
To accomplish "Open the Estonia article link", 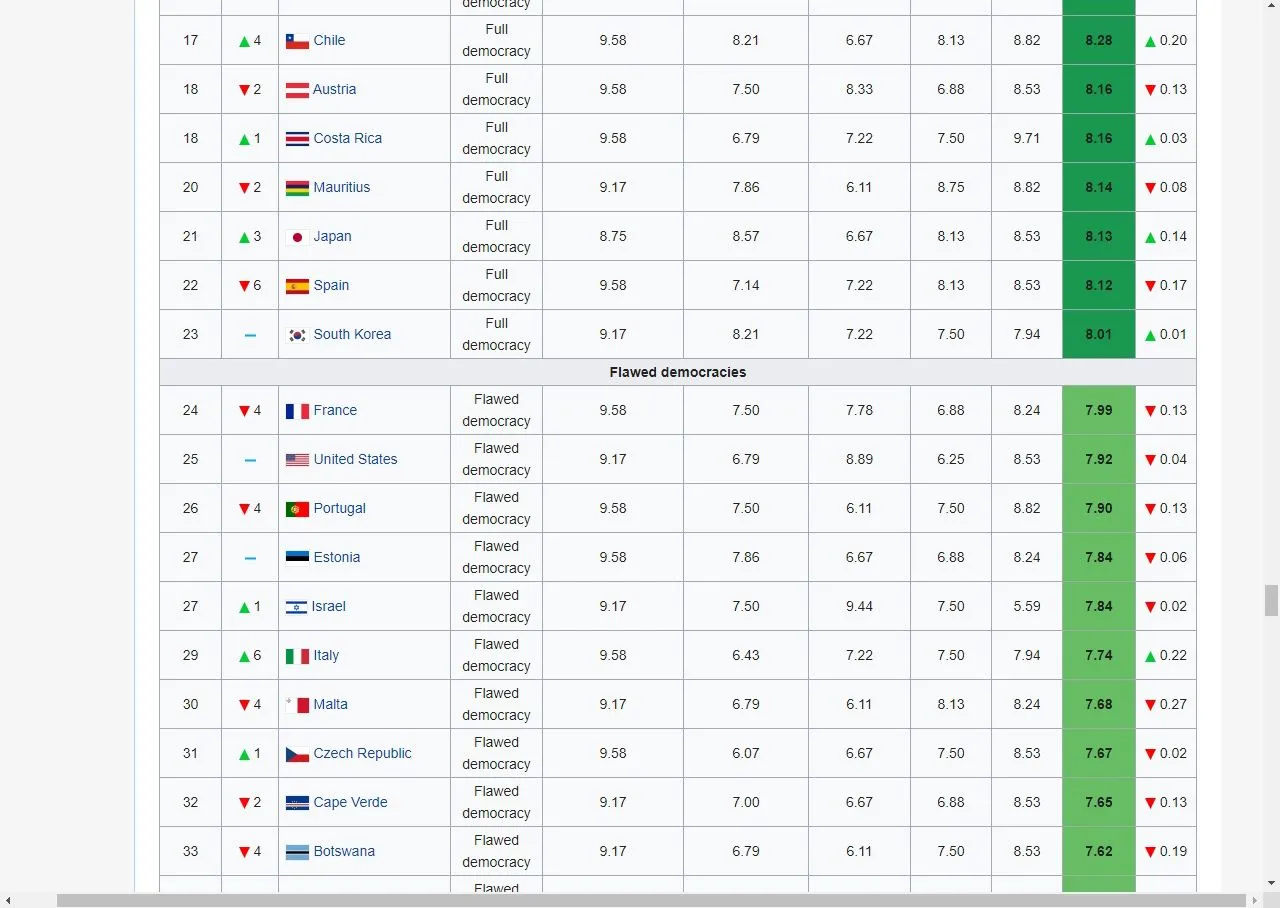I will click(337, 557).
